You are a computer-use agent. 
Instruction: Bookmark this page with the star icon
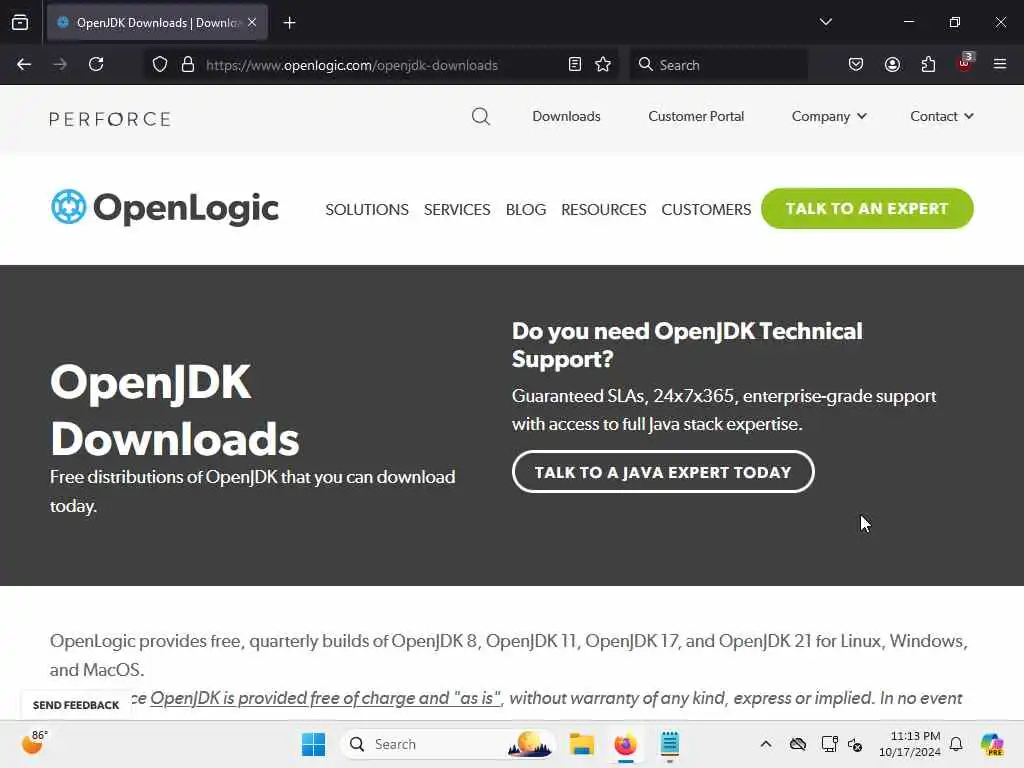pos(603,64)
